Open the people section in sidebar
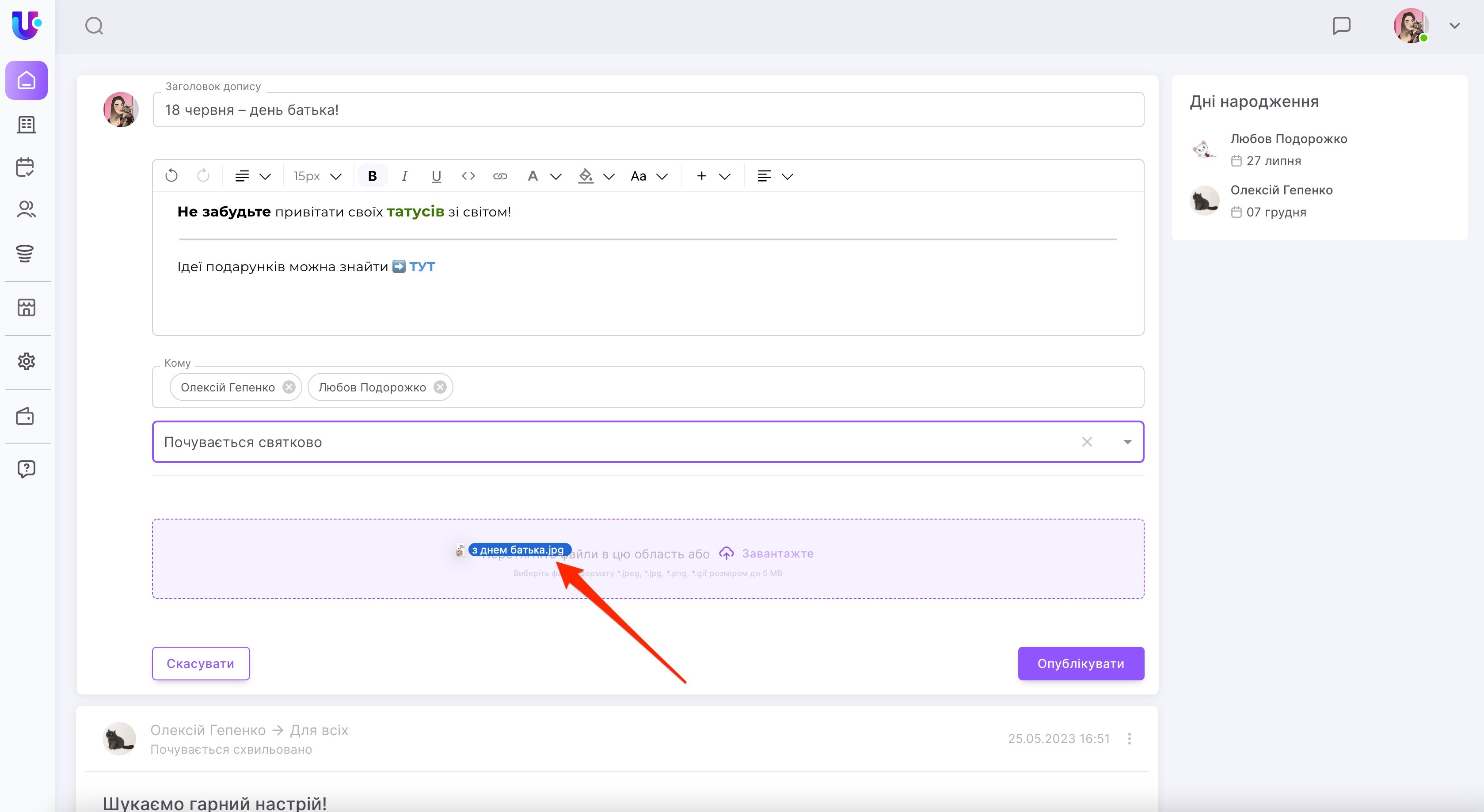Image resolution: width=1484 pixels, height=812 pixels. point(26,209)
